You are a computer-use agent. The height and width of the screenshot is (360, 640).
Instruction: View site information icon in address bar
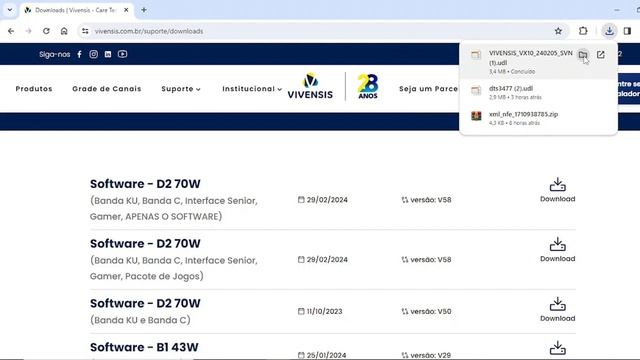coord(85,31)
